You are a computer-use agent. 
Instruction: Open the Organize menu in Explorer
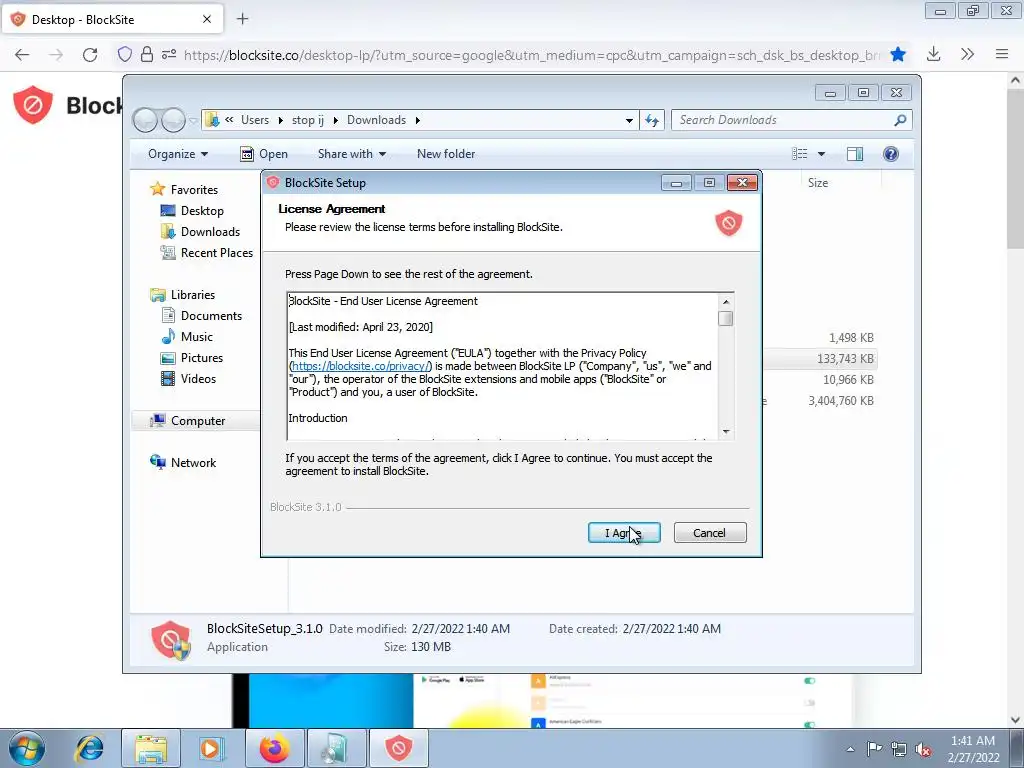click(x=178, y=154)
